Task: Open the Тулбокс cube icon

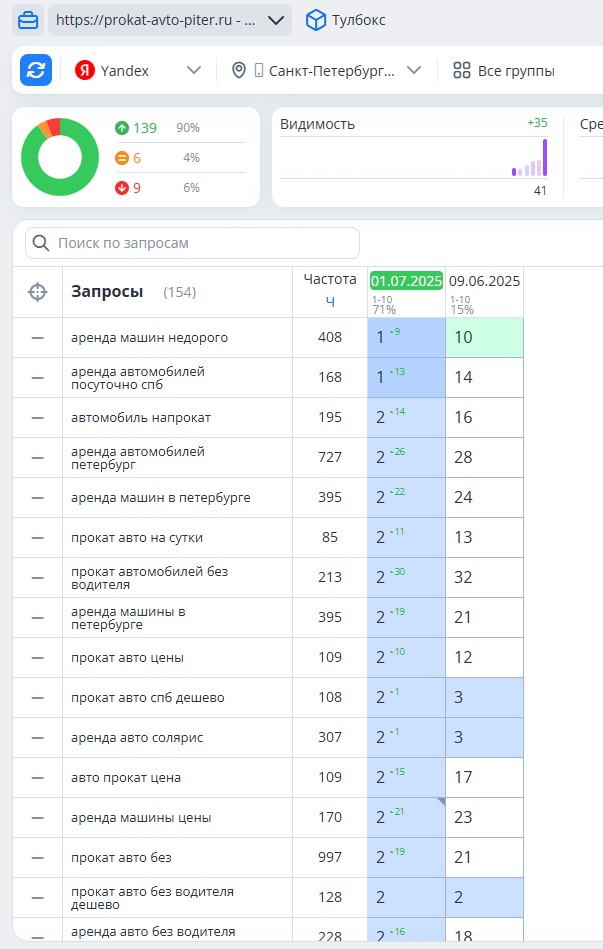Action: [x=315, y=21]
